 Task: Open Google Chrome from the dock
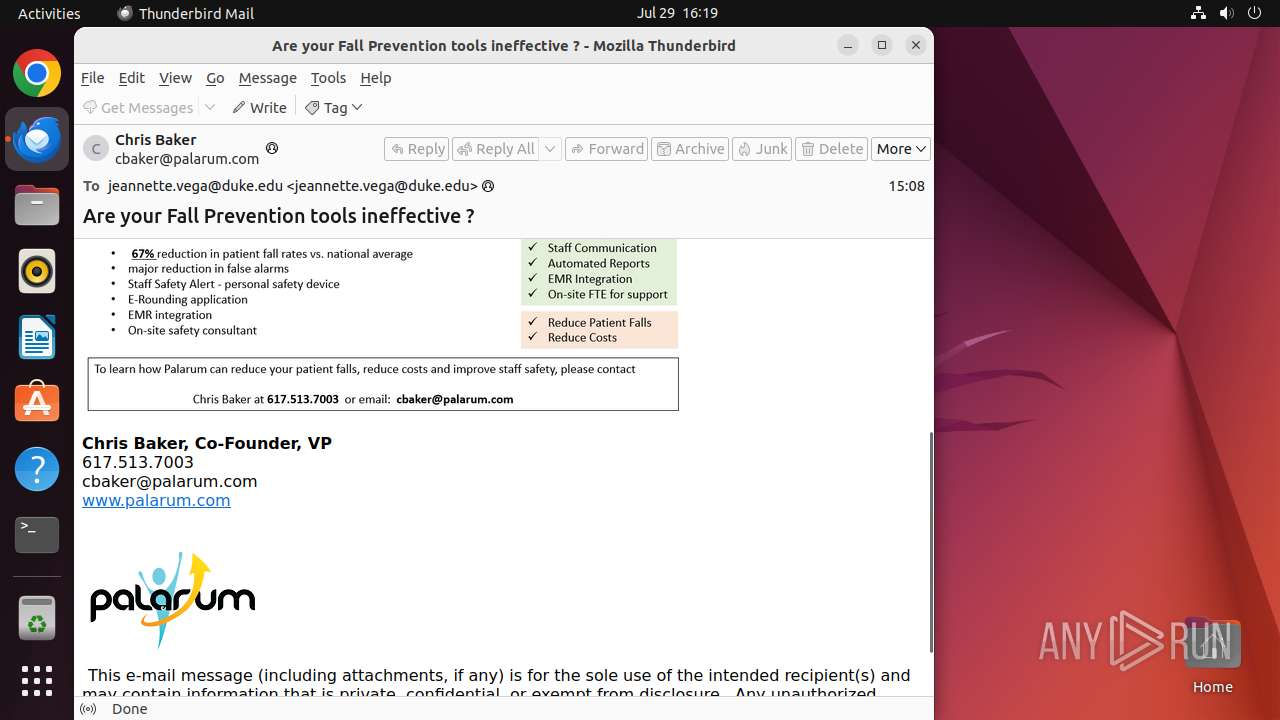pyautogui.click(x=37, y=74)
